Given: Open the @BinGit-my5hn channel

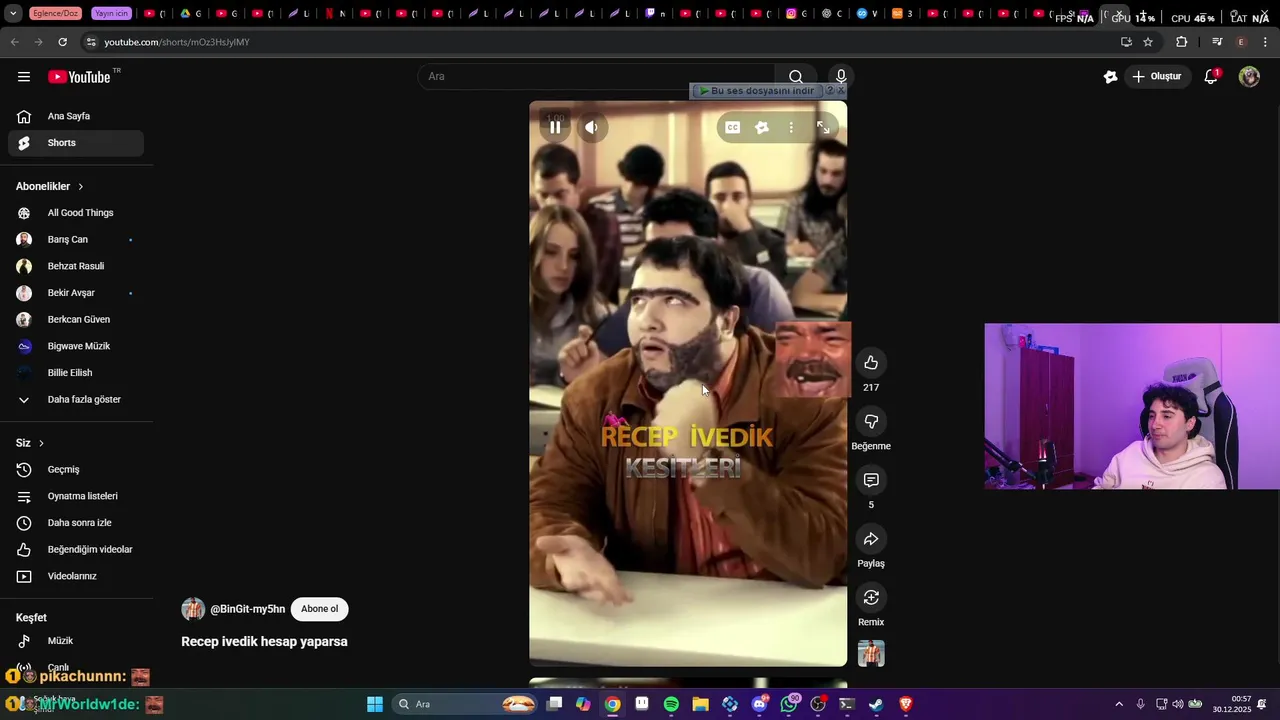Looking at the screenshot, I should click(x=247, y=609).
